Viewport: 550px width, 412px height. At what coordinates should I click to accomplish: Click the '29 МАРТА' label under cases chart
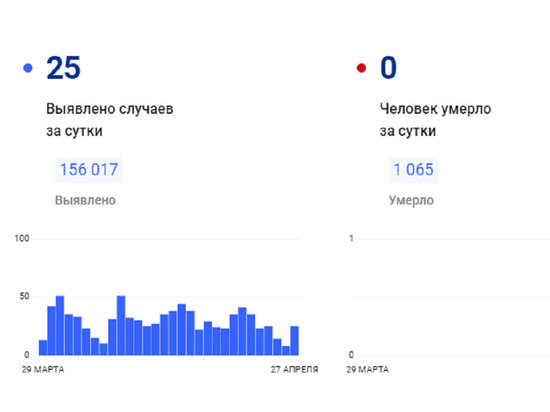[43, 369]
